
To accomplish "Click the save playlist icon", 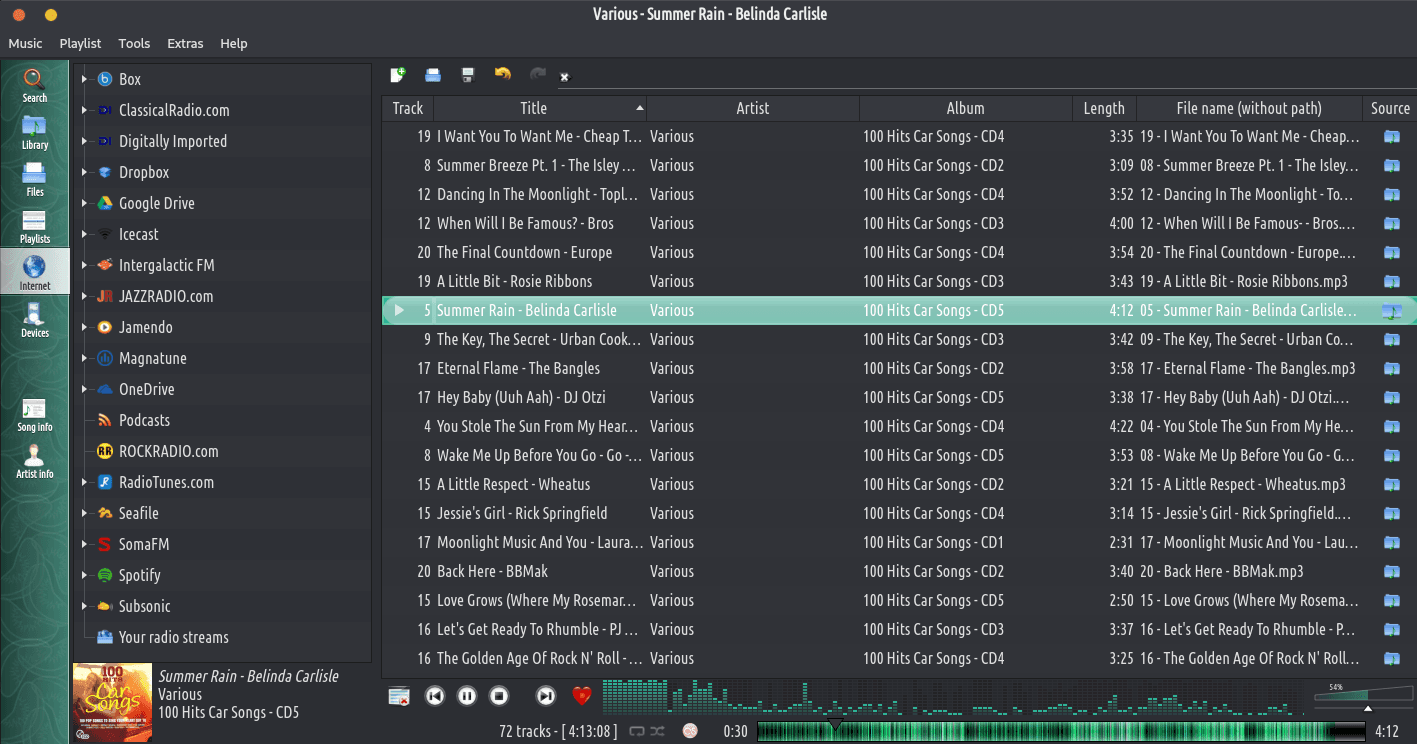I will pyautogui.click(x=467, y=75).
